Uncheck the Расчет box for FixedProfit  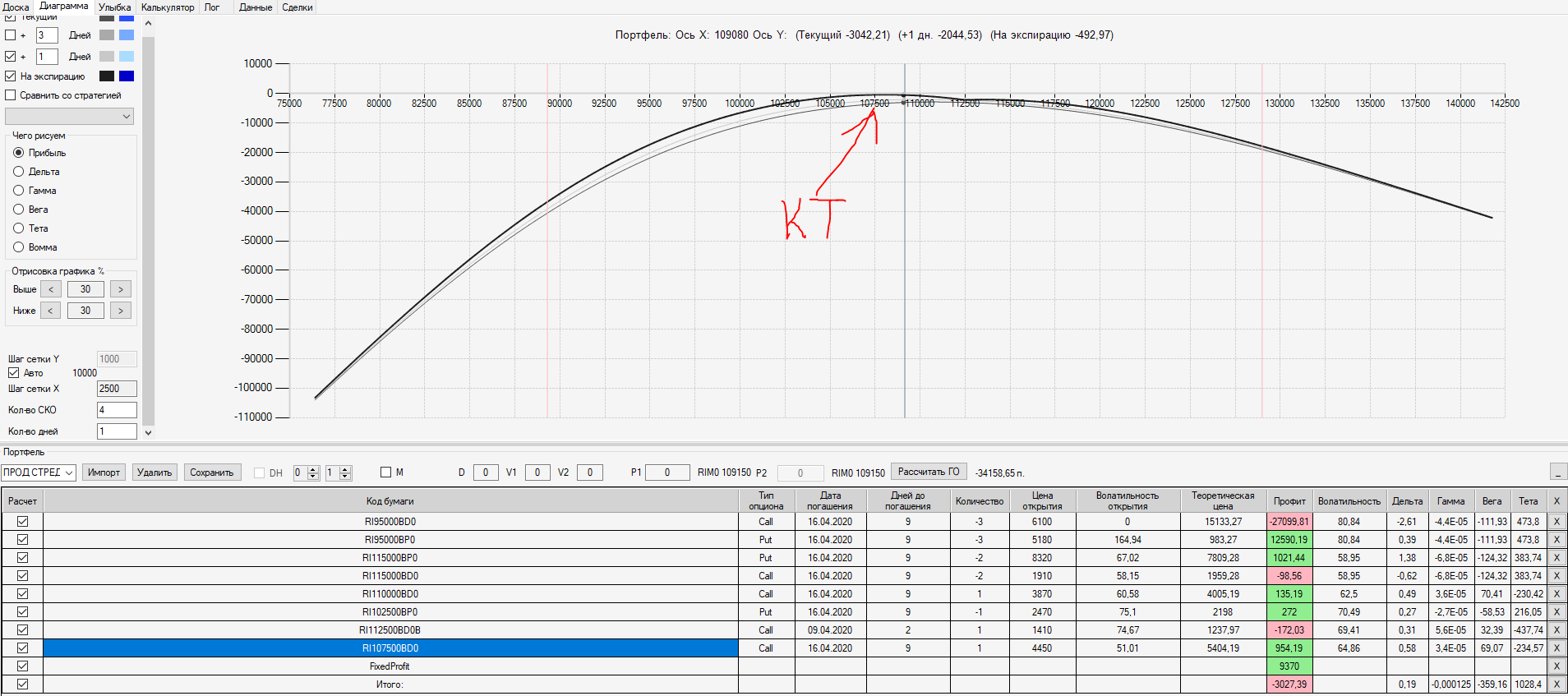[x=22, y=666]
